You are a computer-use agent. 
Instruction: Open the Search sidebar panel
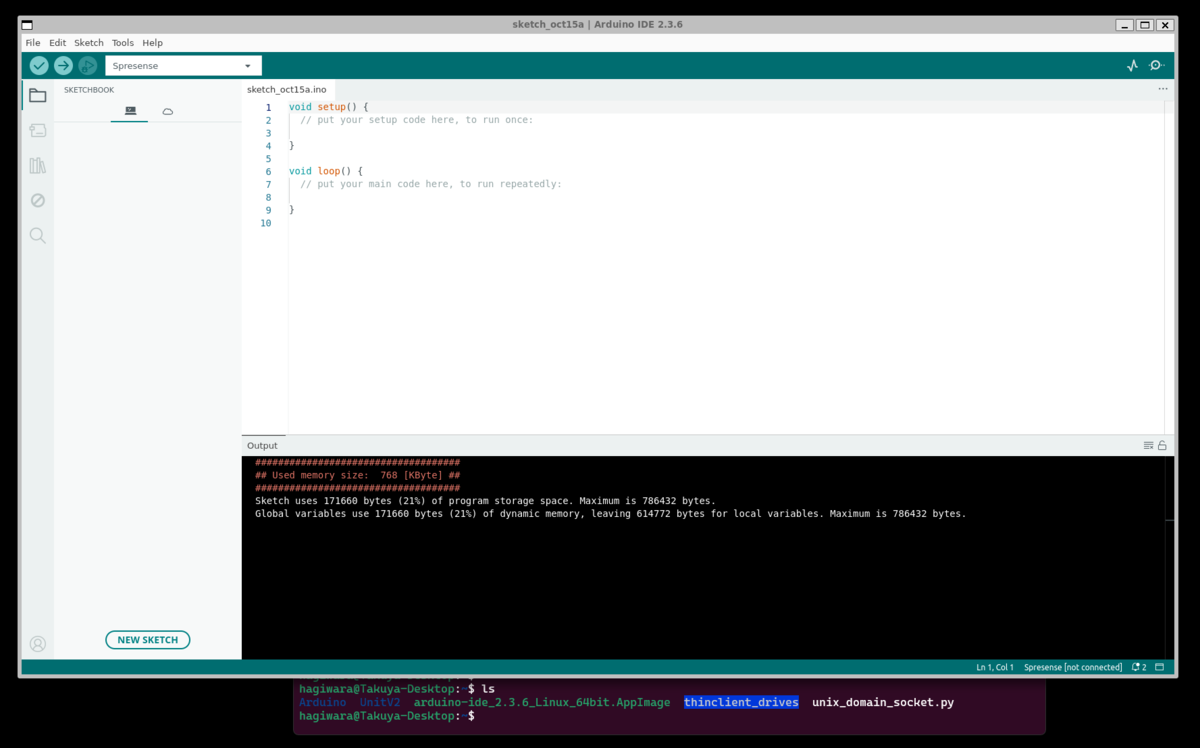coord(37,235)
